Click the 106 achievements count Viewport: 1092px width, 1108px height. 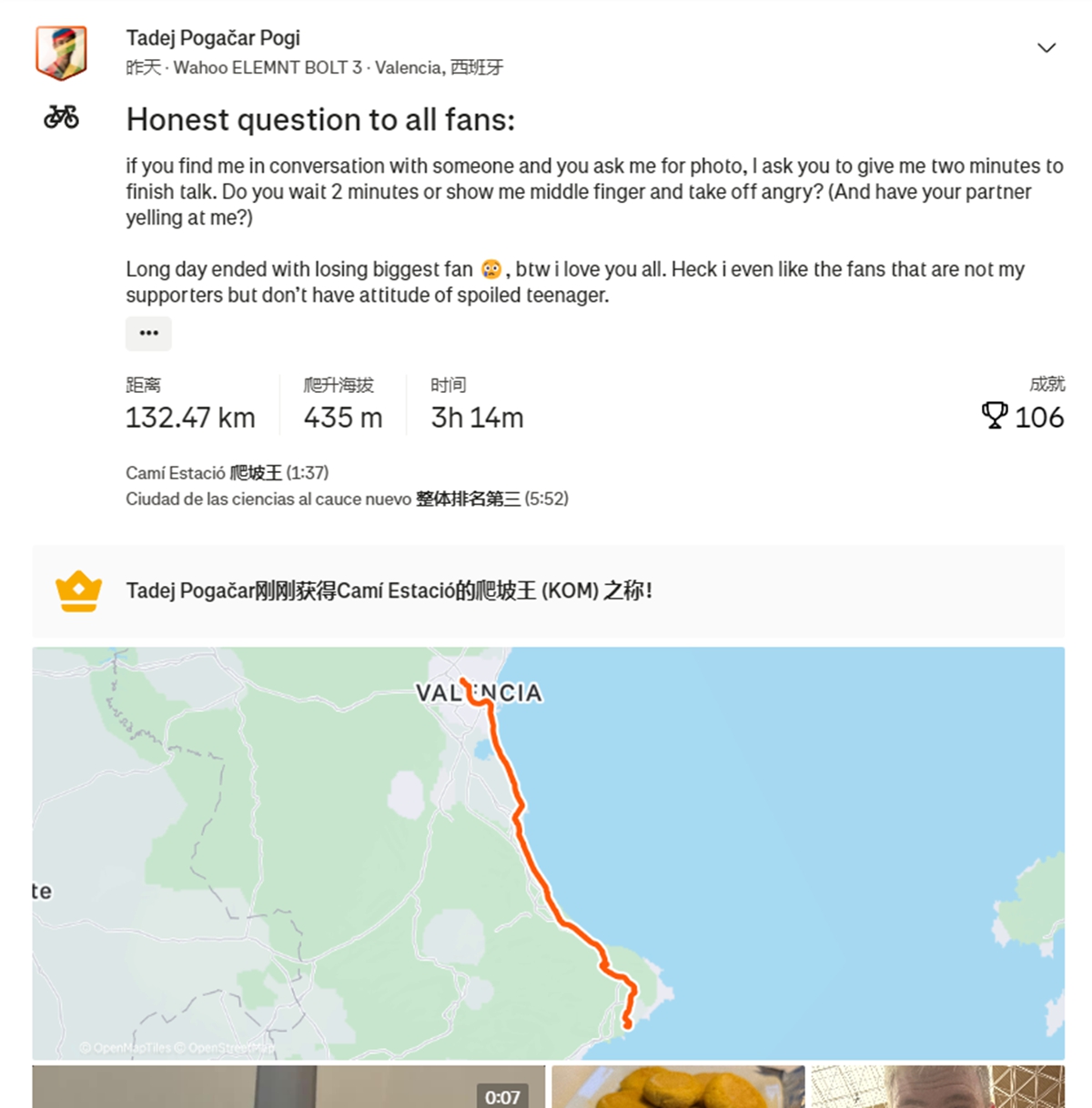click(1039, 418)
